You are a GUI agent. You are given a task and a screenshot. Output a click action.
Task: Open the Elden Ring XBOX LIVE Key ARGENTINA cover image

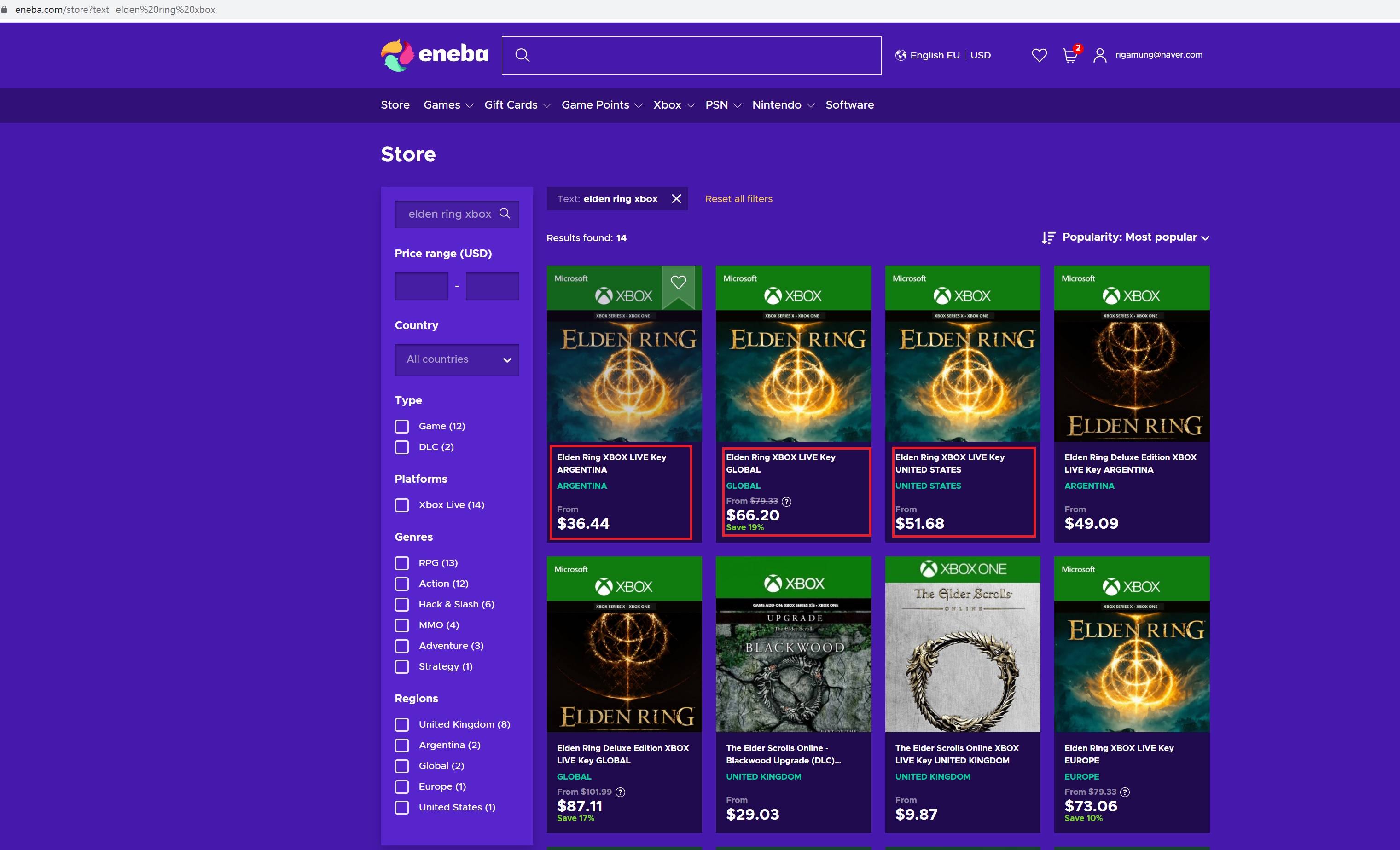click(x=624, y=354)
